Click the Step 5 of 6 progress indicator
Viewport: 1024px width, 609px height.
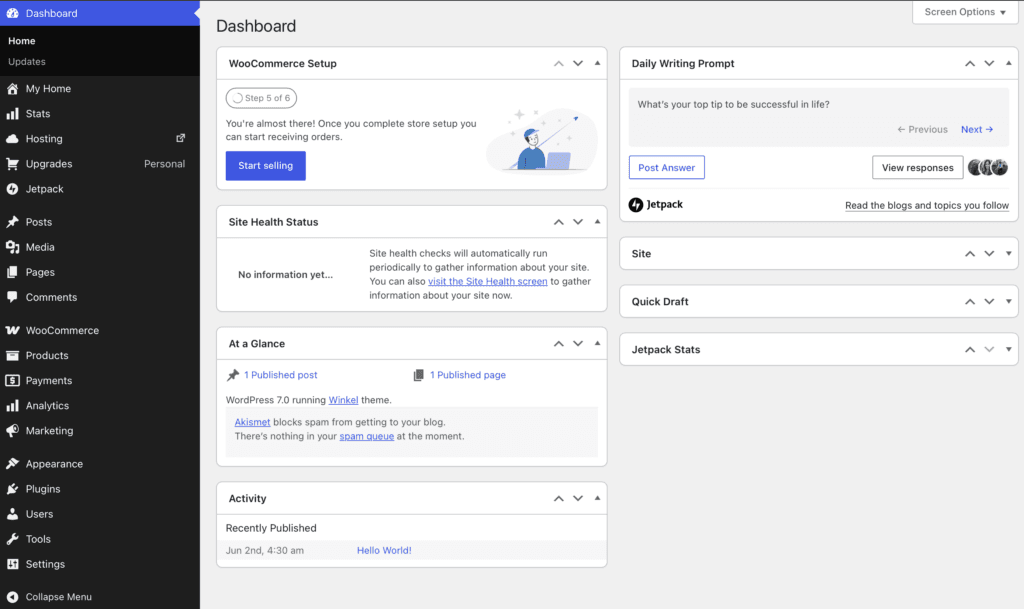point(261,98)
